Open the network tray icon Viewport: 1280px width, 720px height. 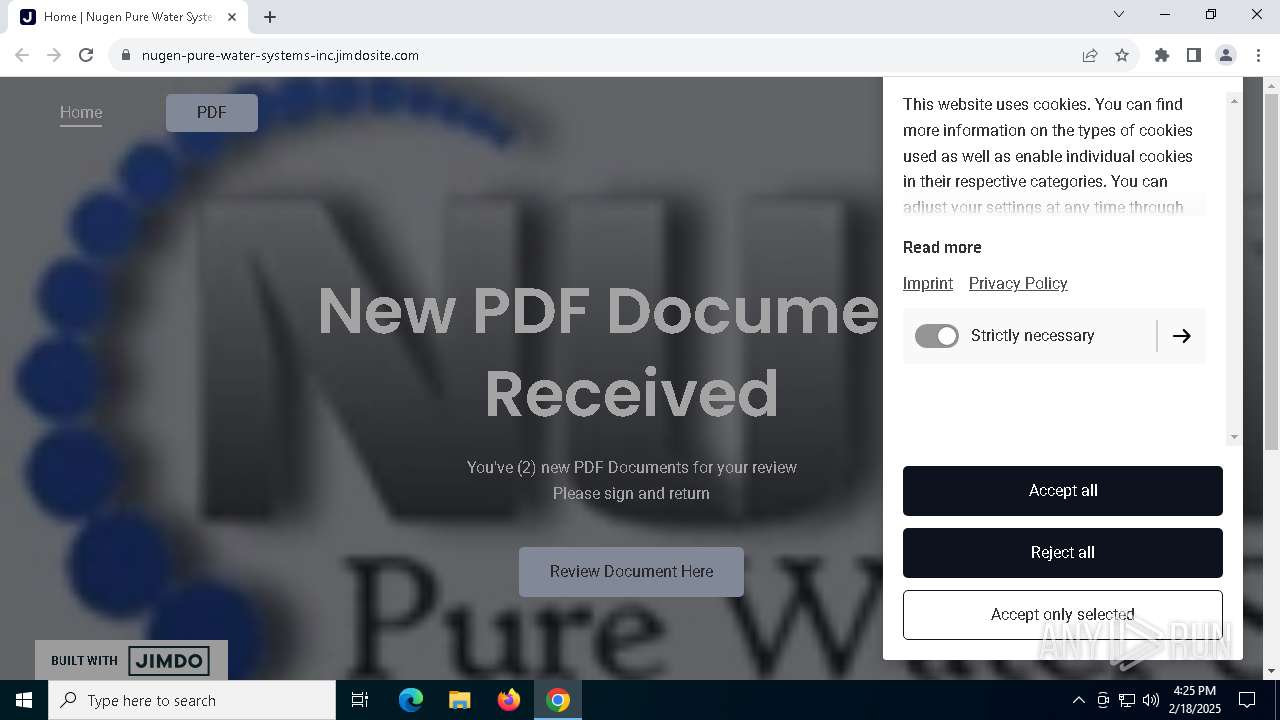pyautogui.click(x=1127, y=700)
